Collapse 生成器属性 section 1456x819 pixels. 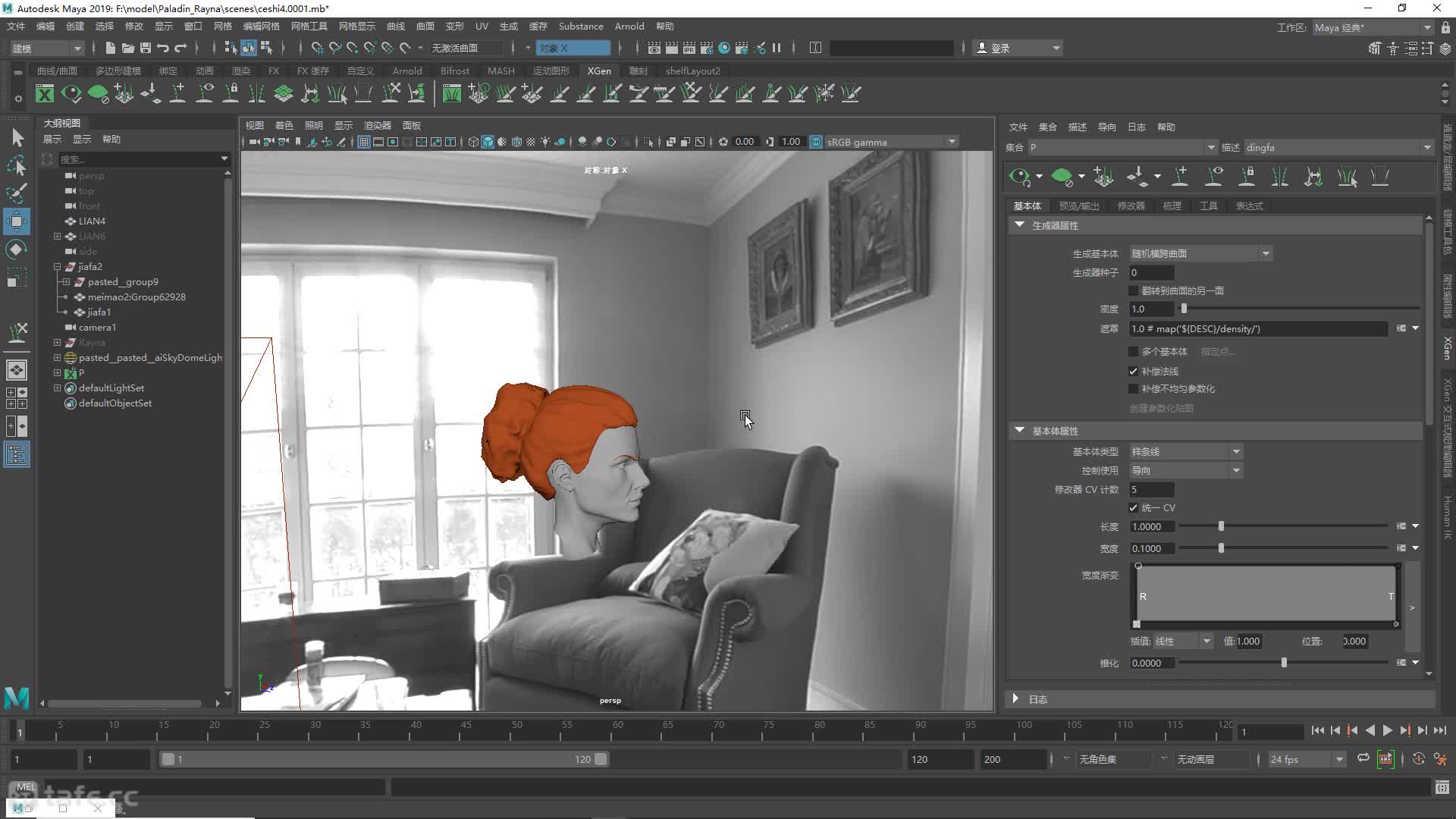point(1020,225)
